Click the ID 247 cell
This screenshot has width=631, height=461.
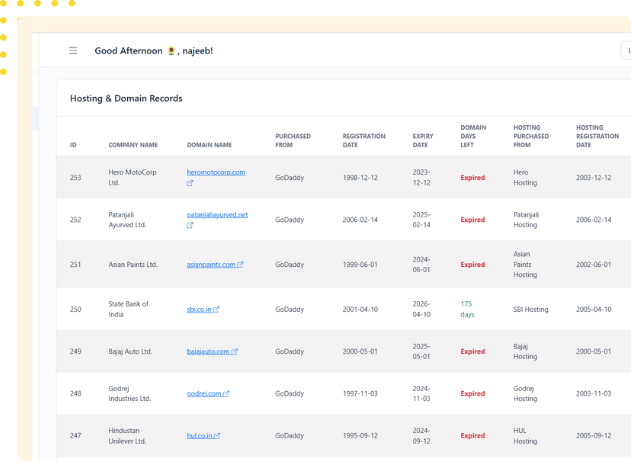pyautogui.click(x=76, y=435)
